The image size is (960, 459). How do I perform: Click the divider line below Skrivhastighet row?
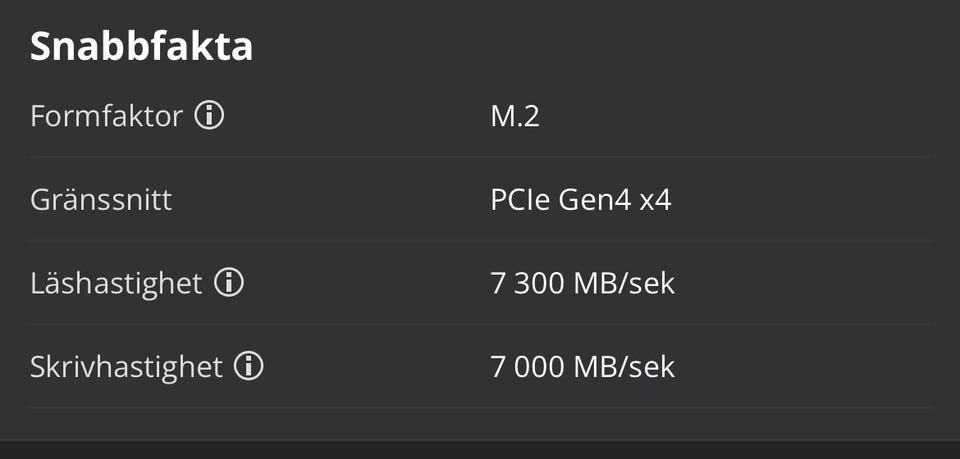click(x=480, y=407)
